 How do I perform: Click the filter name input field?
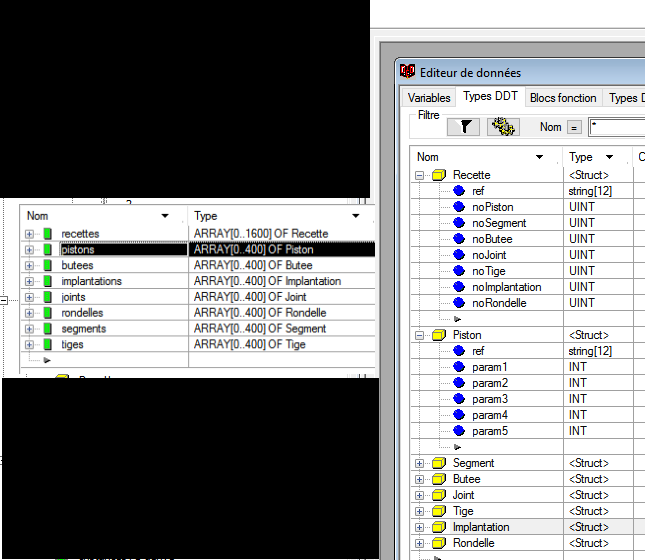point(616,127)
